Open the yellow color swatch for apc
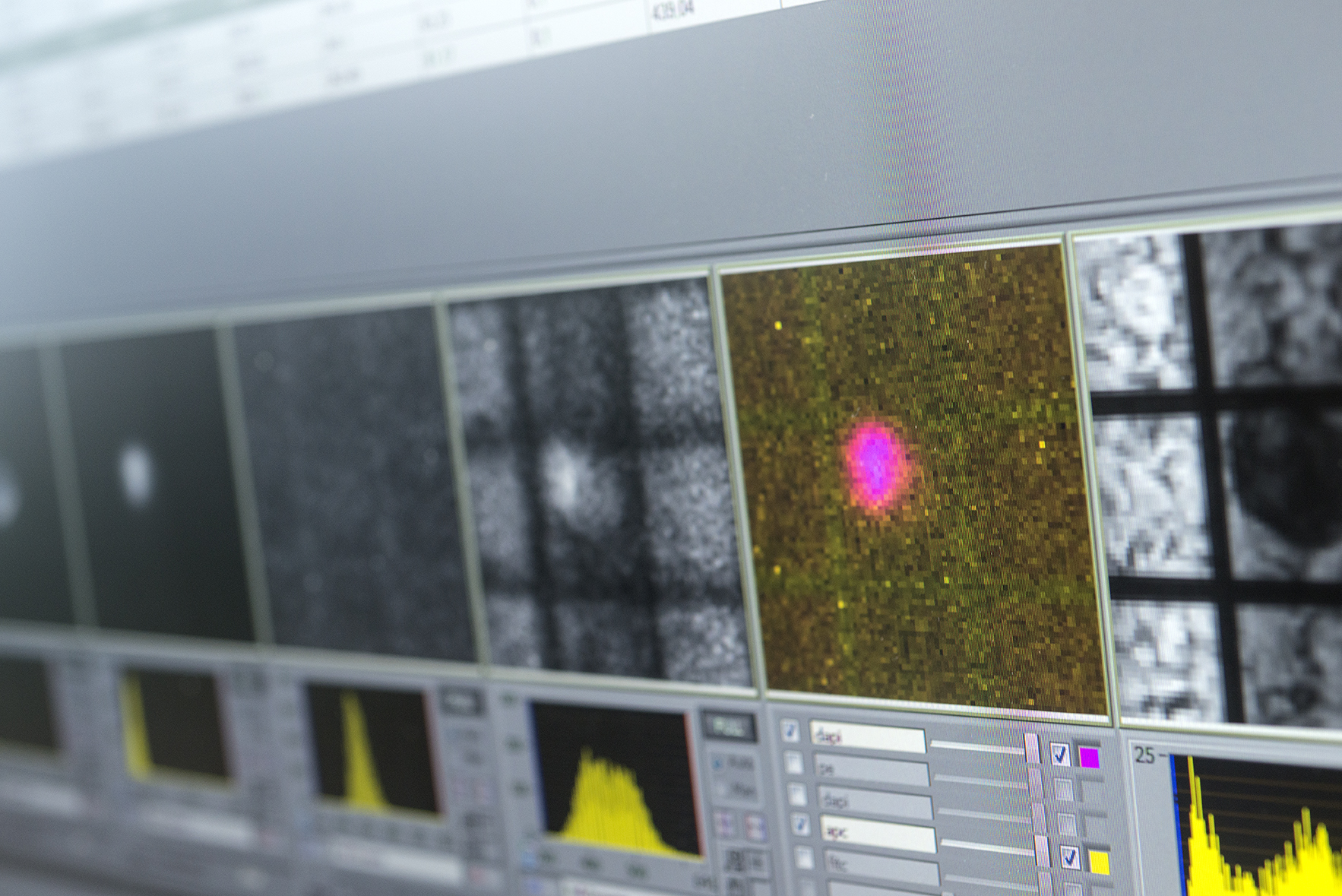Screen dimensions: 1342x896 point(1100,863)
